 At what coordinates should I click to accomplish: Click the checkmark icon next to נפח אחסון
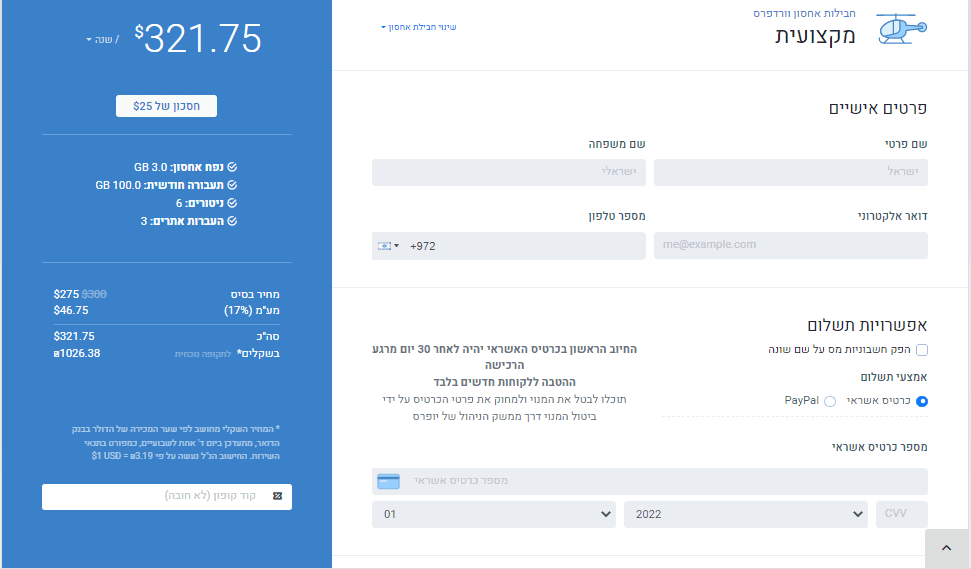(232, 167)
